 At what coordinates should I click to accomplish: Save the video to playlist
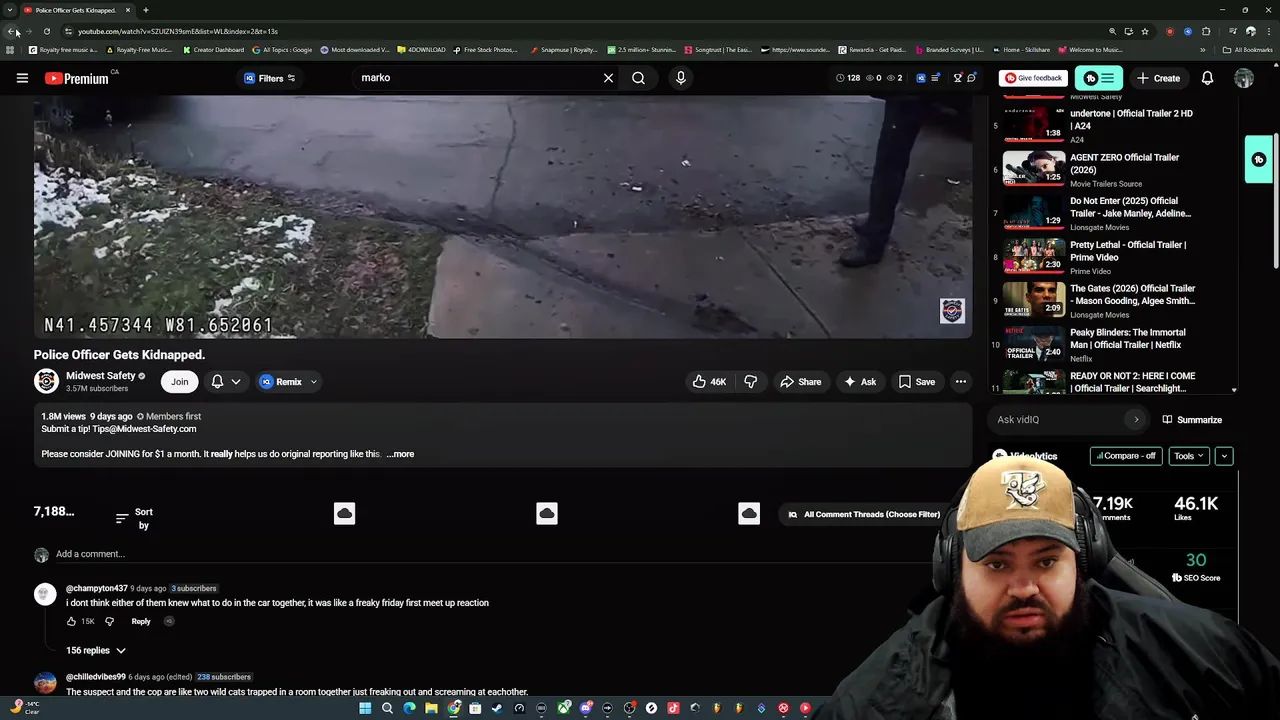pyautogui.click(x=916, y=382)
